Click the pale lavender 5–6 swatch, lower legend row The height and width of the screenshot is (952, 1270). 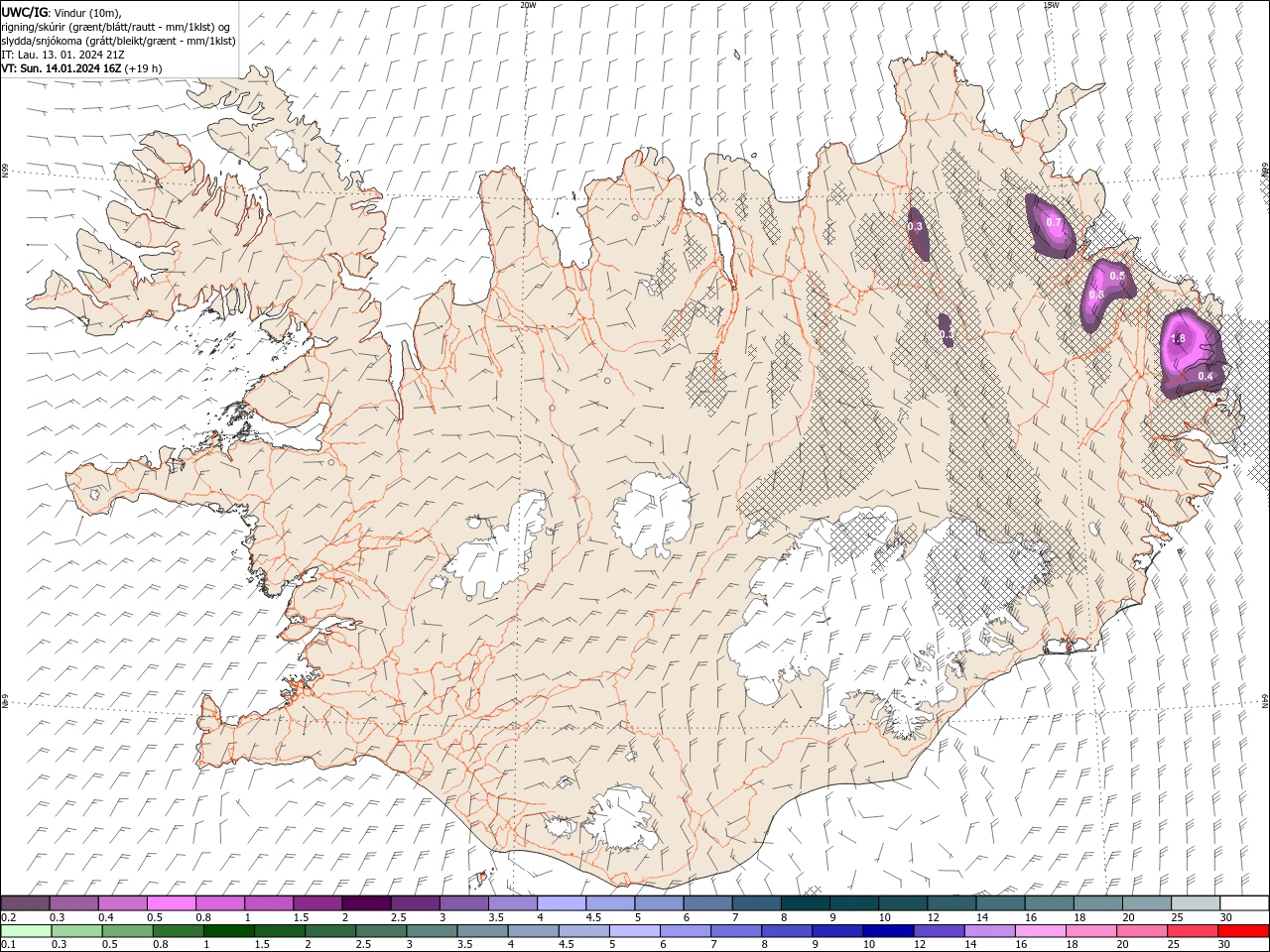click(x=633, y=931)
